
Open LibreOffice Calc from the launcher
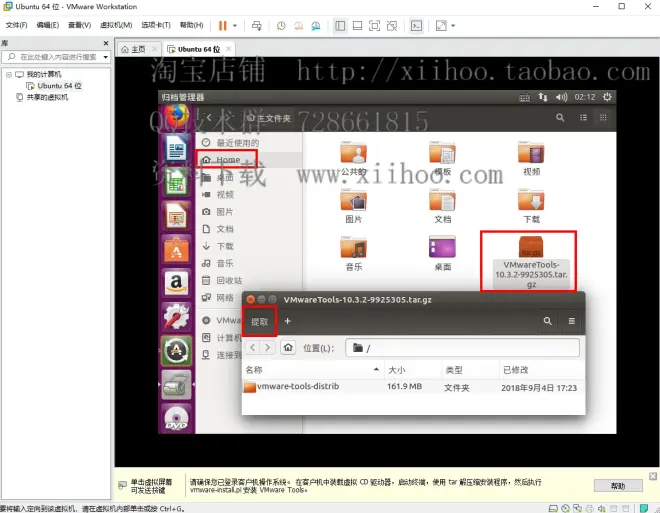176,182
